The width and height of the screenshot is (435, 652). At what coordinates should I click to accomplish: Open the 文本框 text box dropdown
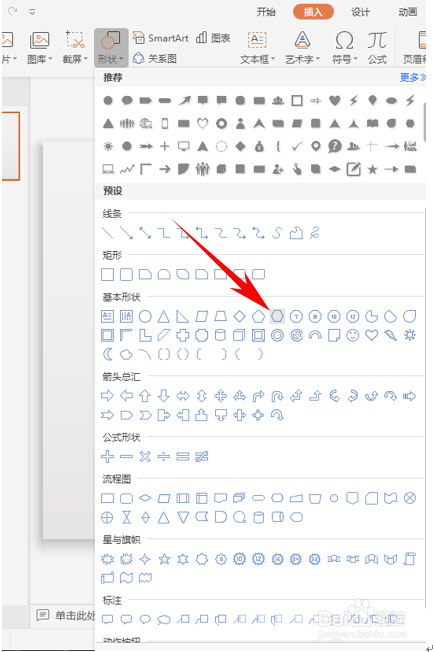pyautogui.click(x=257, y=48)
